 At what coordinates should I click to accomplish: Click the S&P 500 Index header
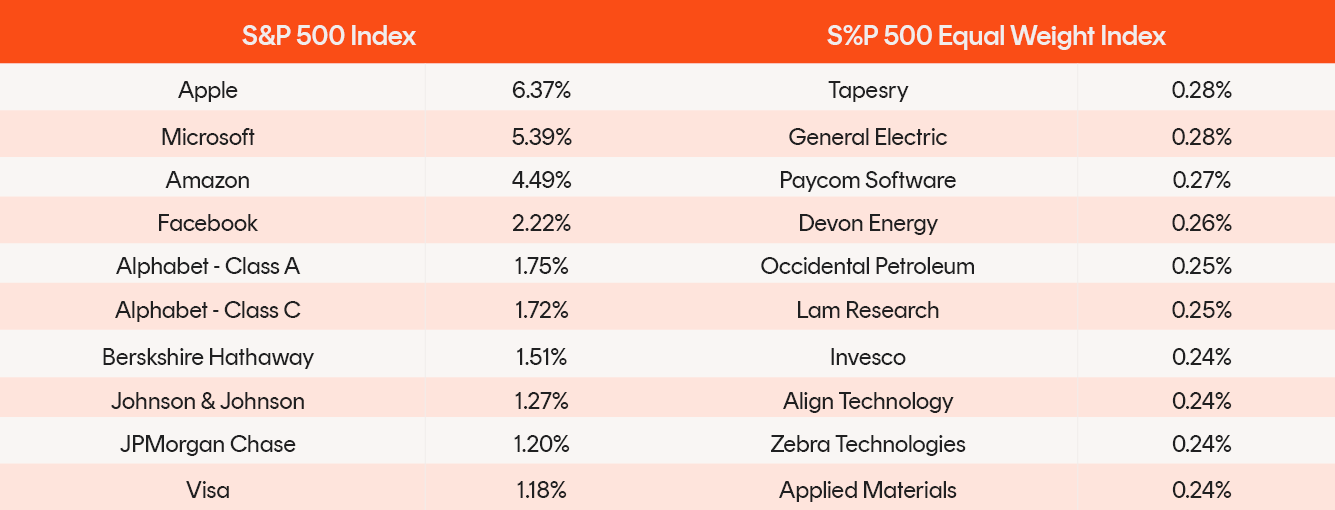coord(329,36)
